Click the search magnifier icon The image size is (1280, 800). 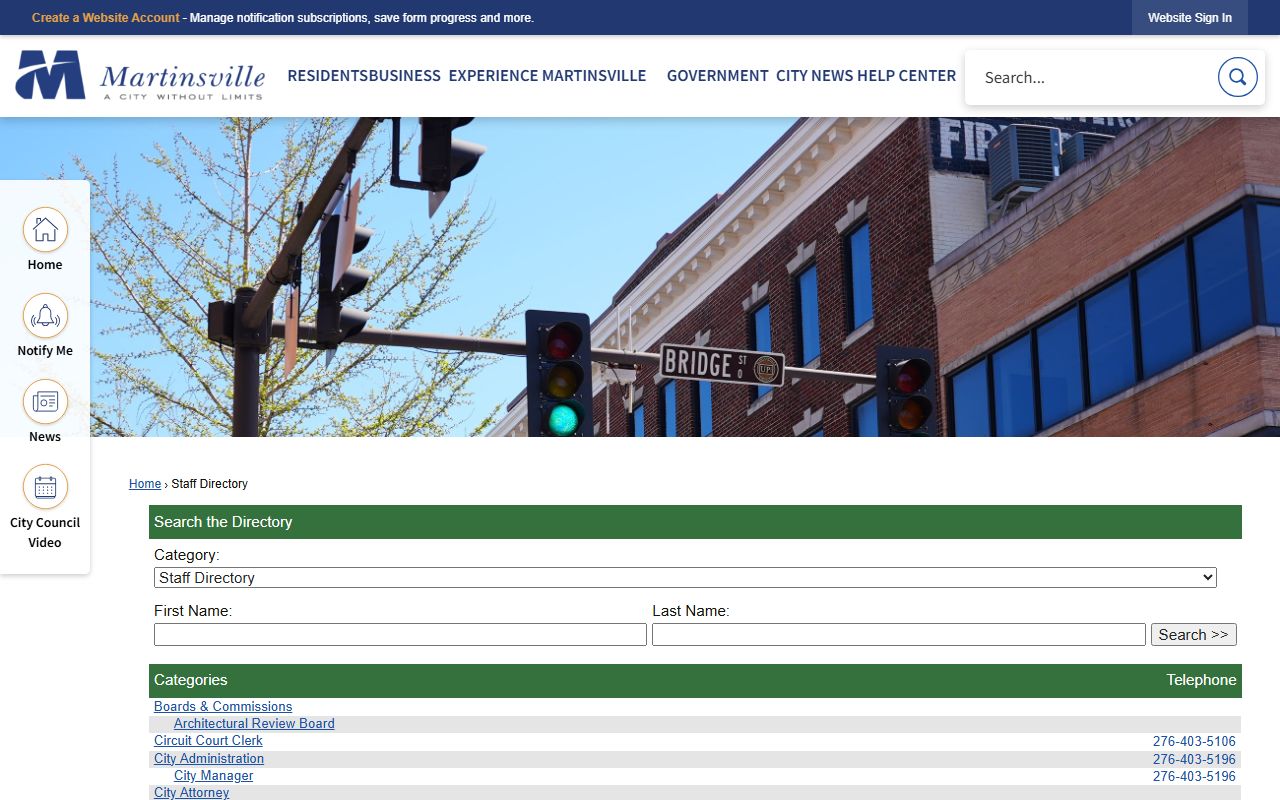[x=1237, y=77]
